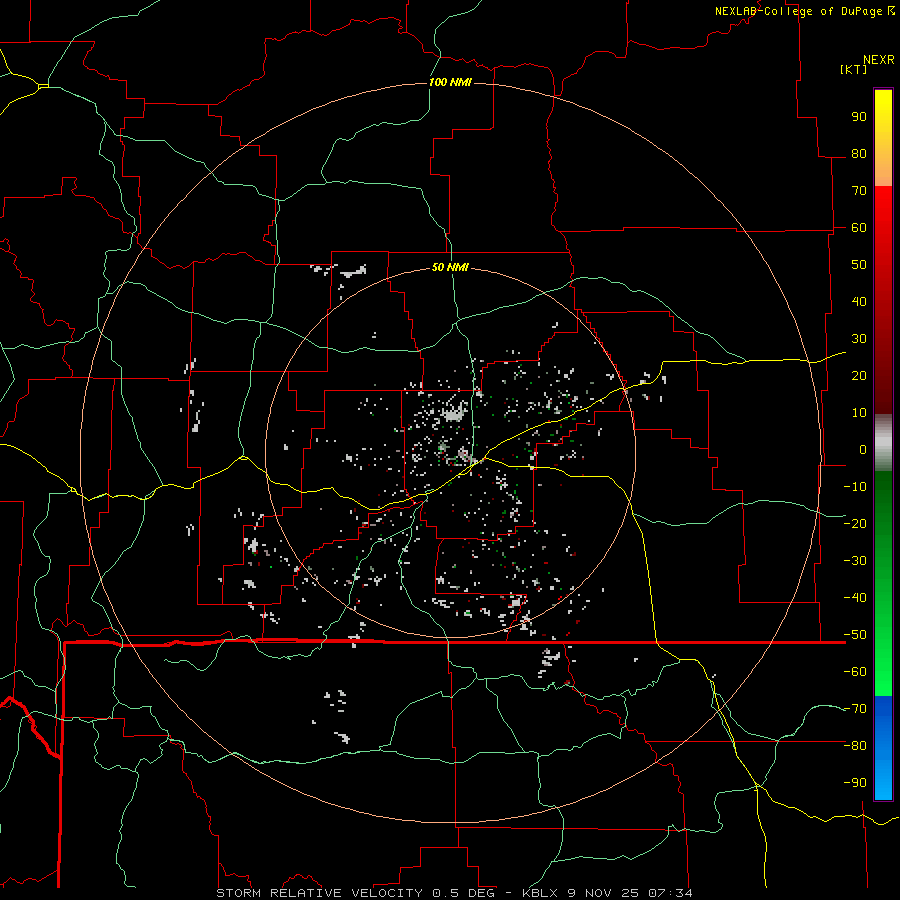Click the -60 kt value on the color scale
900x900 pixels.
[855, 672]
